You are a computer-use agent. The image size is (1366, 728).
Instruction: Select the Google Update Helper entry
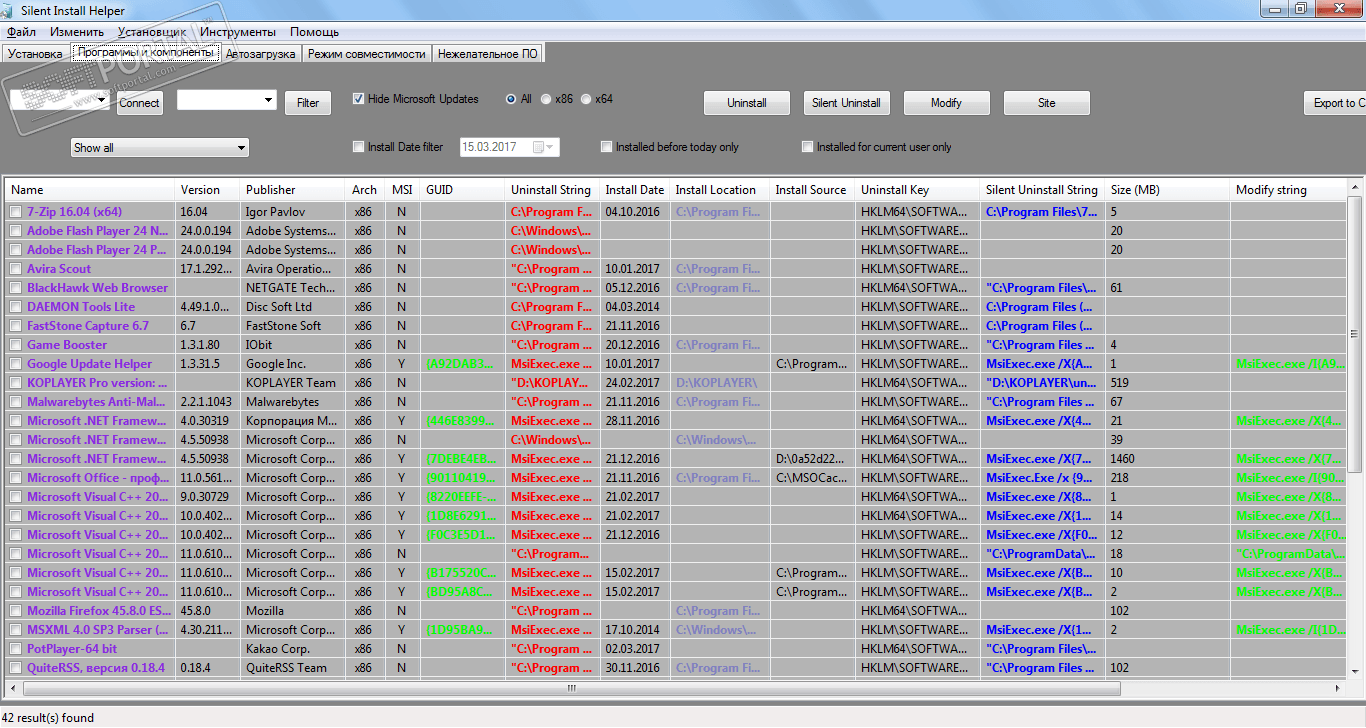click(90, 364)
